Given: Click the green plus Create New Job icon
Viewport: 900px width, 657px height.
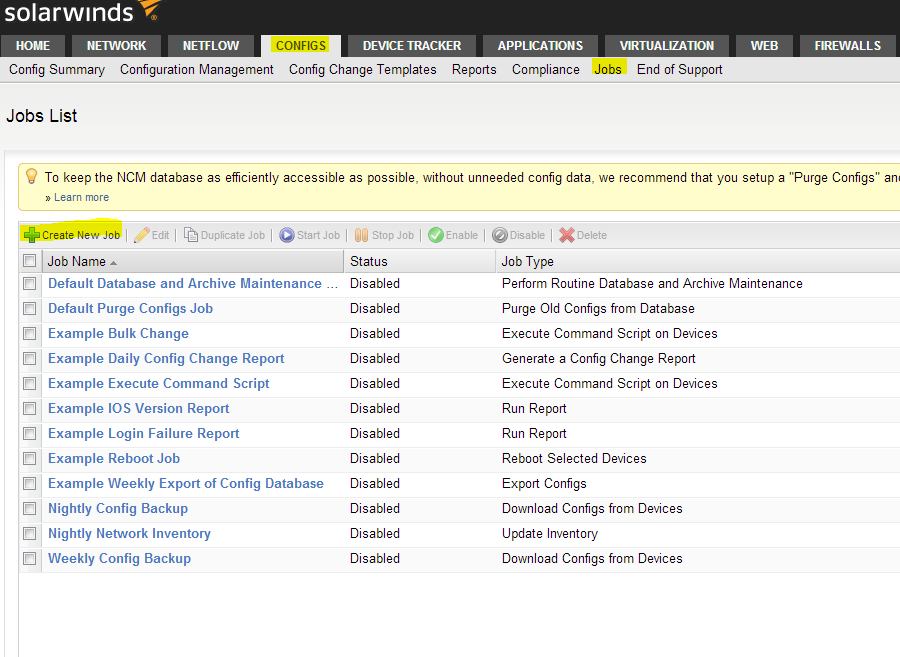Looking at the screenshot, I should [x=32, y=235].
